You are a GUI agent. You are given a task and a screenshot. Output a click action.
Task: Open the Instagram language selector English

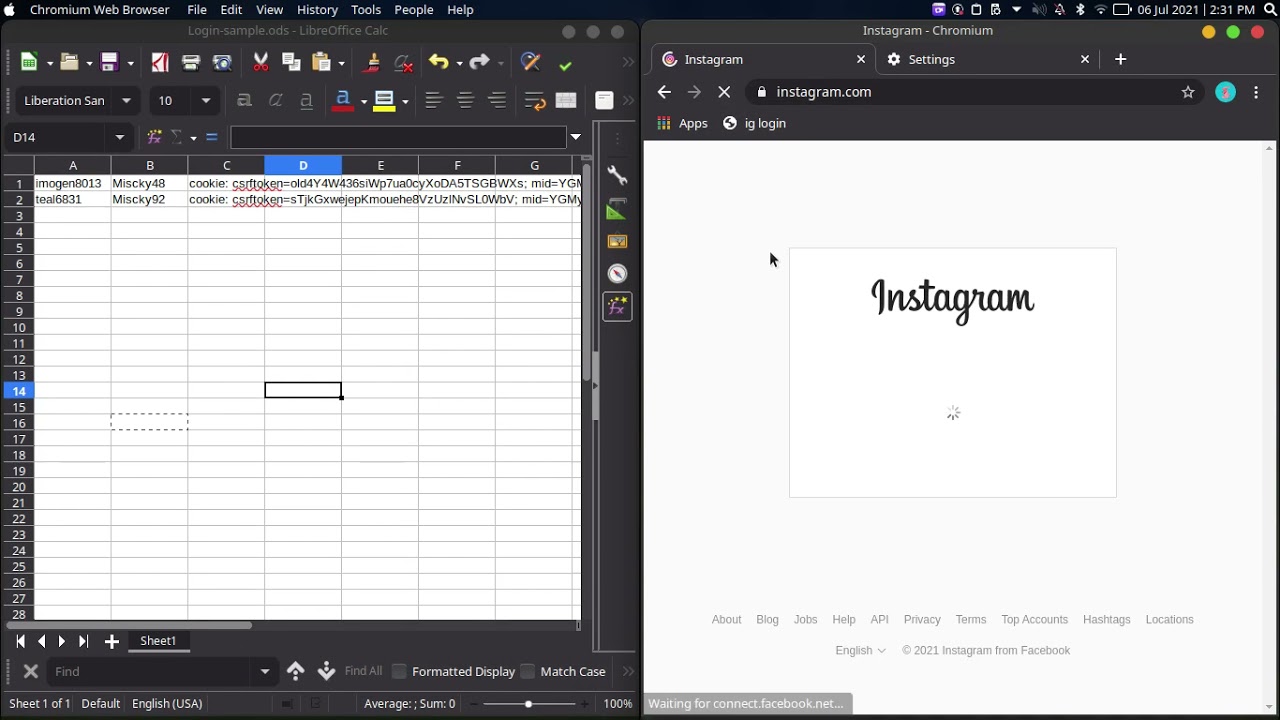tap(861, 650)
